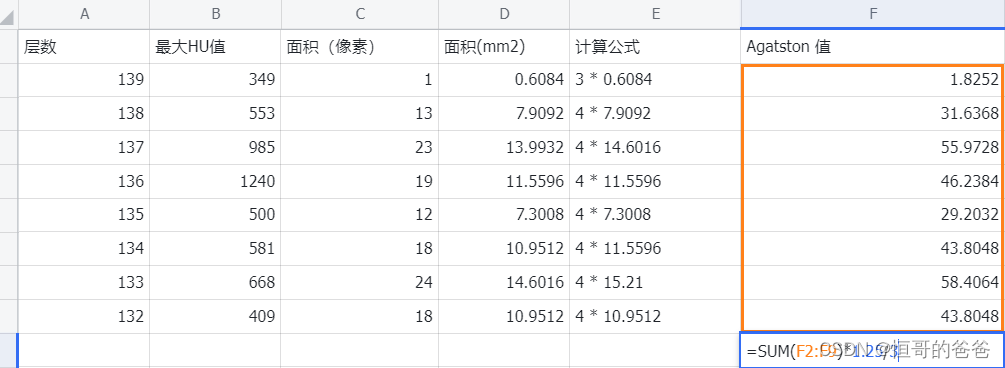Select formula cell 4 * 14.6016
This screenshot has height=368, width=1005.
point(656,148)
